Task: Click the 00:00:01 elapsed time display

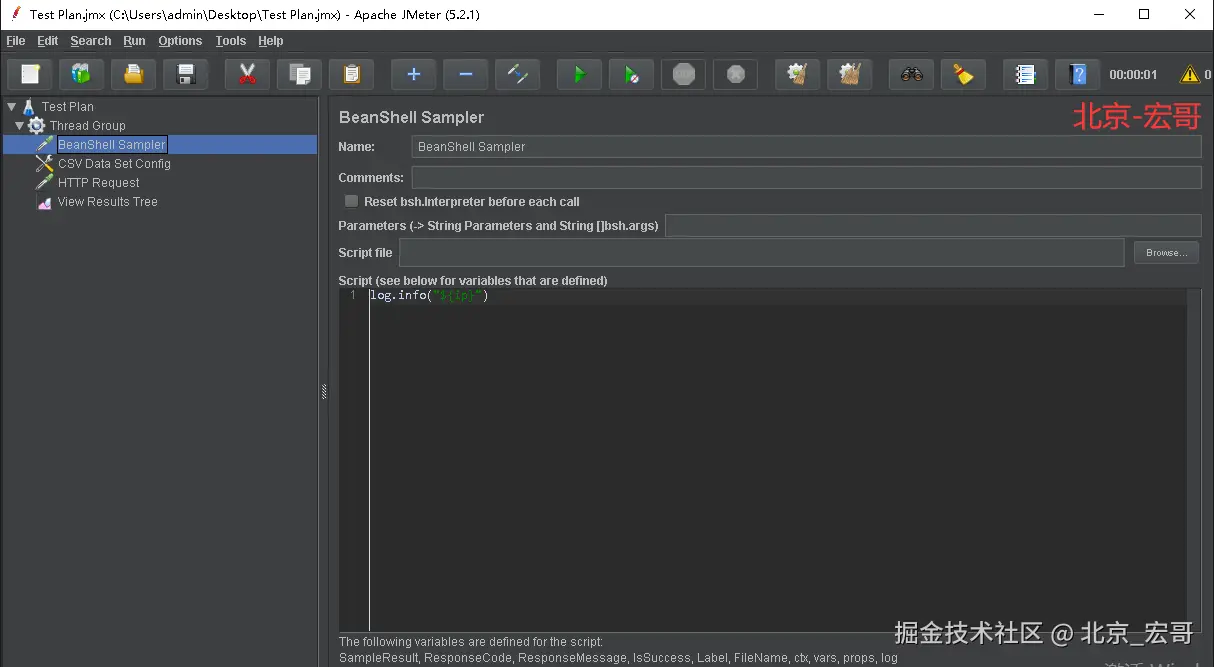Action: (x=1133, y=75)
